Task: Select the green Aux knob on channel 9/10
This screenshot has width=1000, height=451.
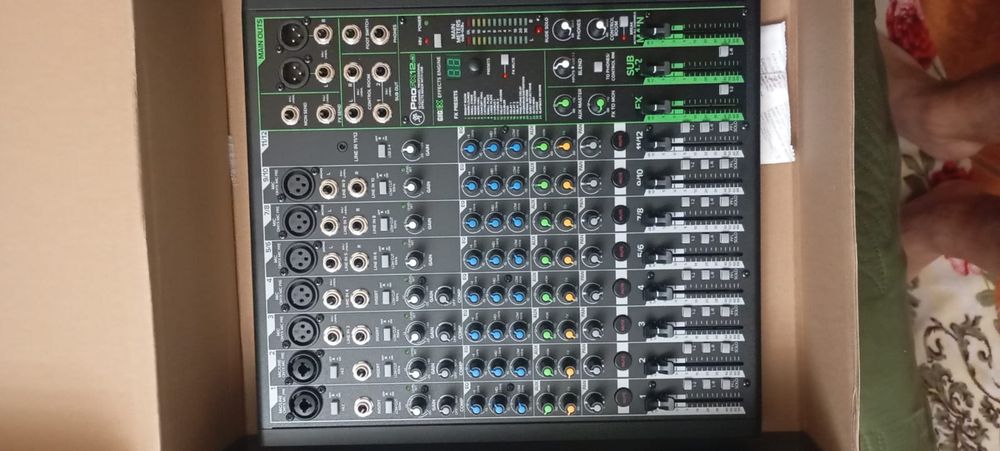Action: point(543,184)
